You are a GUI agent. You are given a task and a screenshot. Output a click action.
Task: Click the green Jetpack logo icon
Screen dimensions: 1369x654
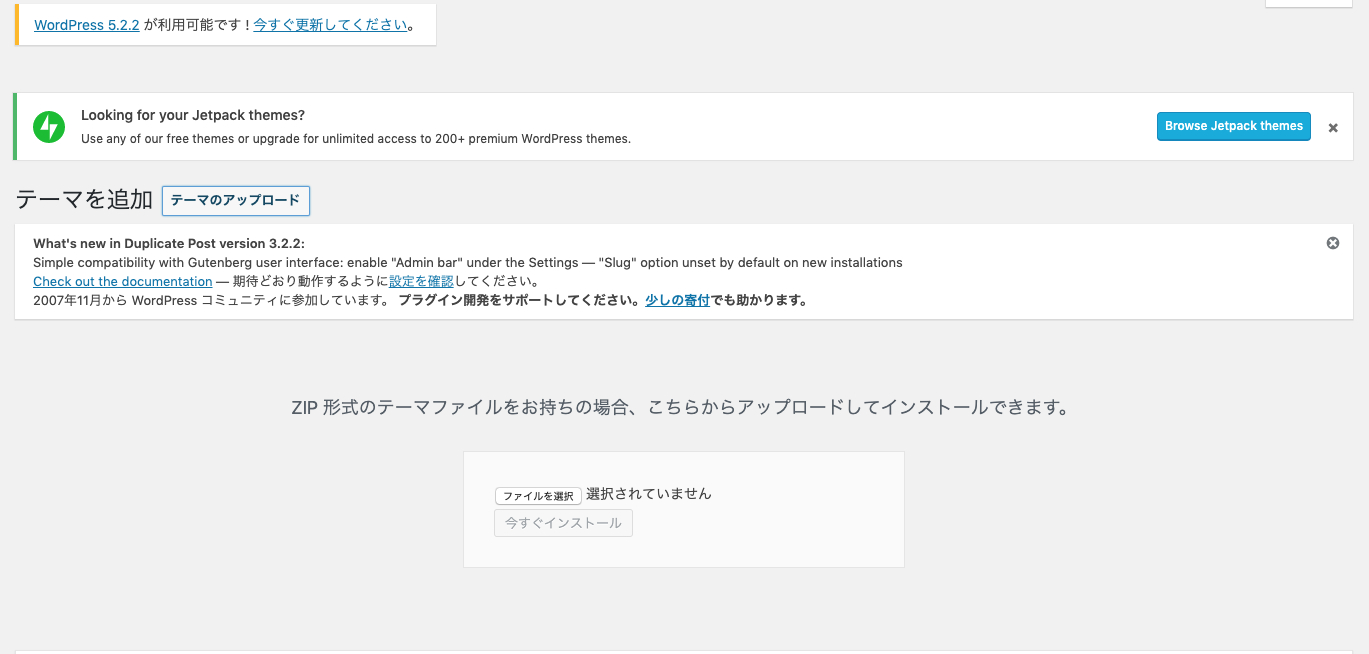(49, 127)
